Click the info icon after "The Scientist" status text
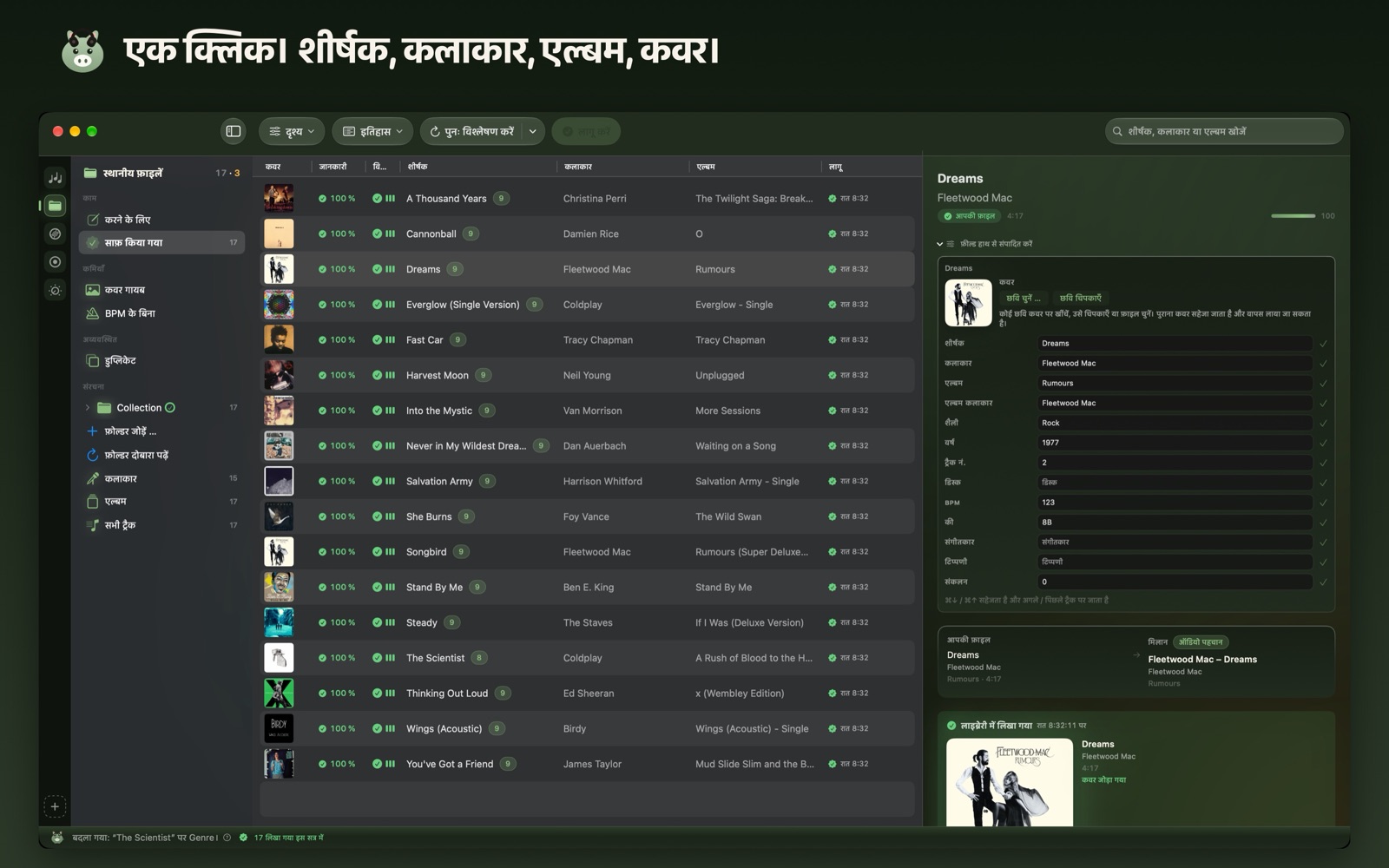This screenshot has width=1389, height=868. pos(227,838)
